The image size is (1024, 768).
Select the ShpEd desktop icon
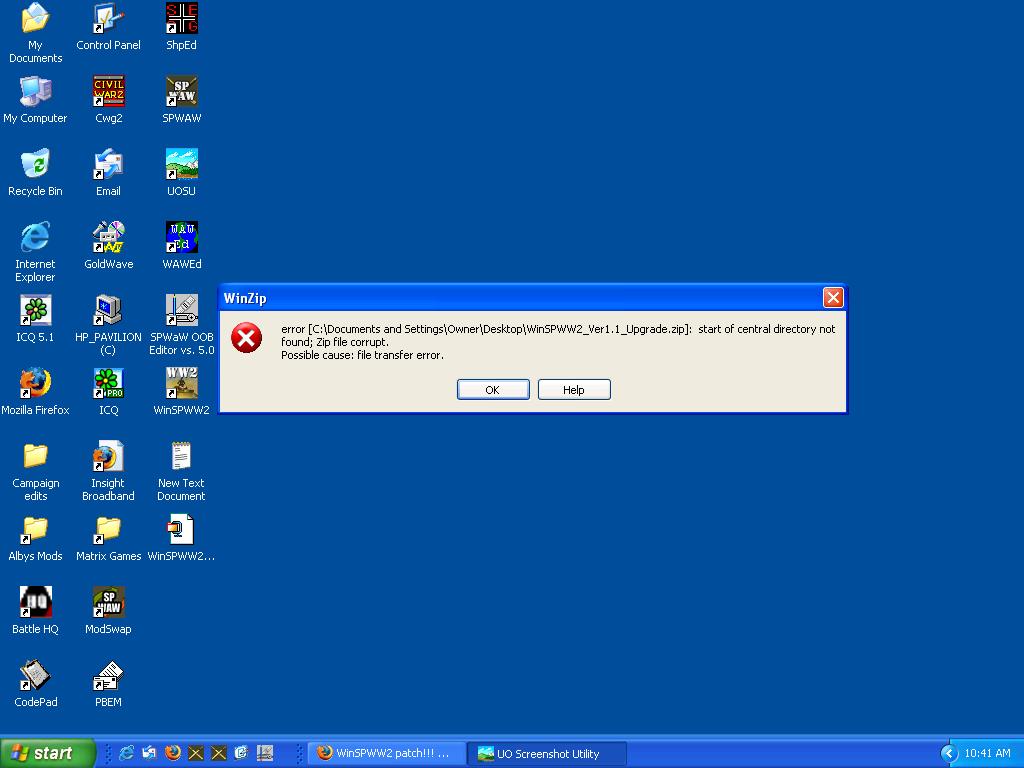pyautogui.click(x=181, y=19)
